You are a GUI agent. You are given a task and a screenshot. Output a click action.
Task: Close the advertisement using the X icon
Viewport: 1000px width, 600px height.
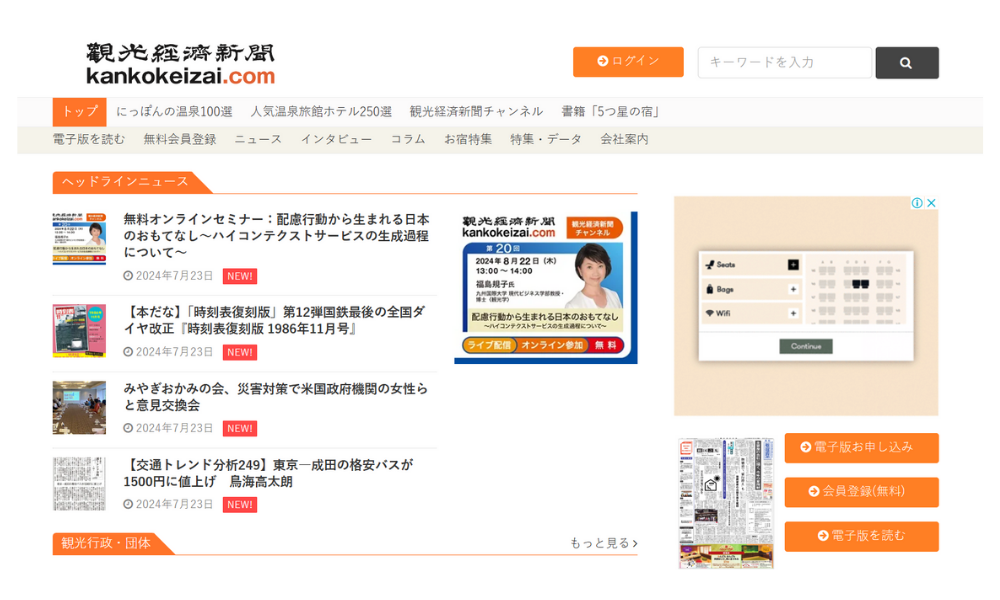(931, 203)
